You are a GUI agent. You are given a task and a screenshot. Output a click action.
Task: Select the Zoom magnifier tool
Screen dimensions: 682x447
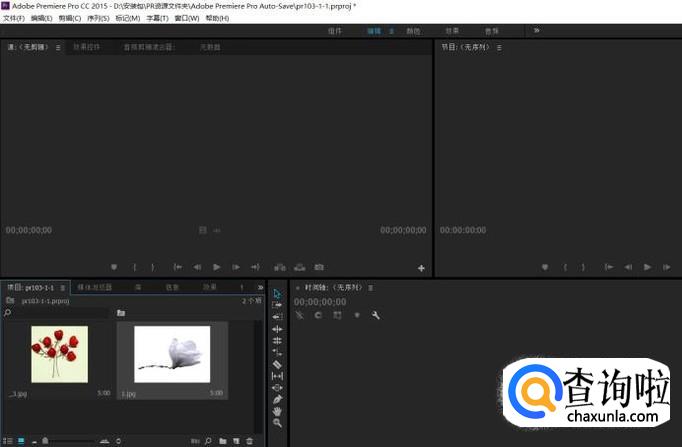point(277,423)
